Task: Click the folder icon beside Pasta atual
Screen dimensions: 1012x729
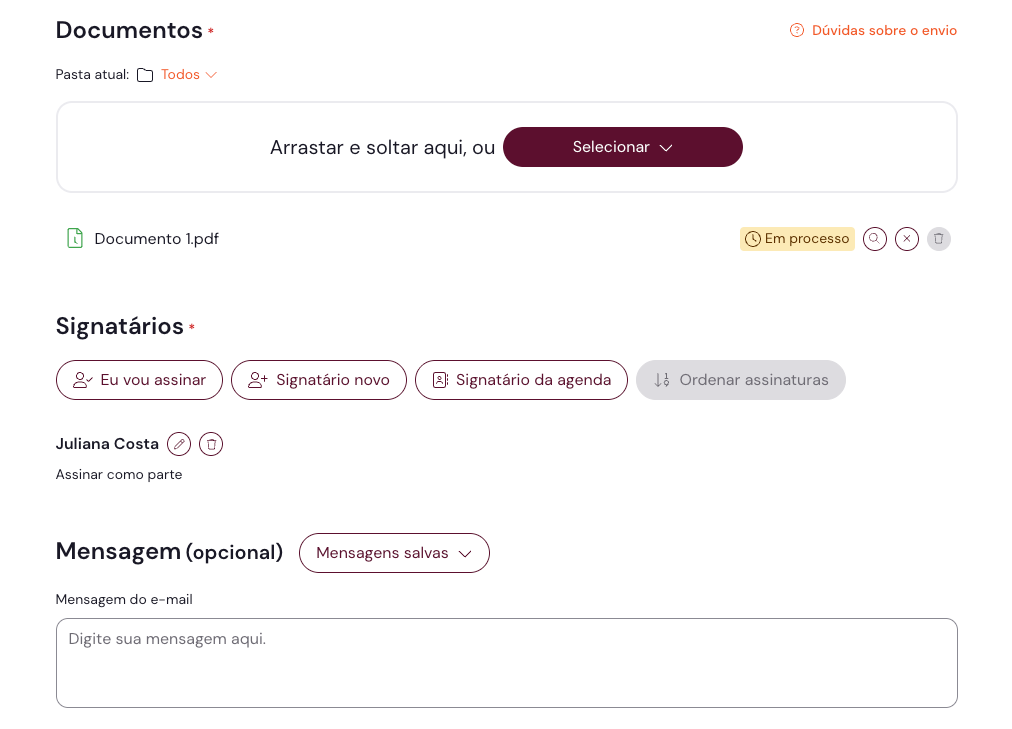Action: (145, 75)
